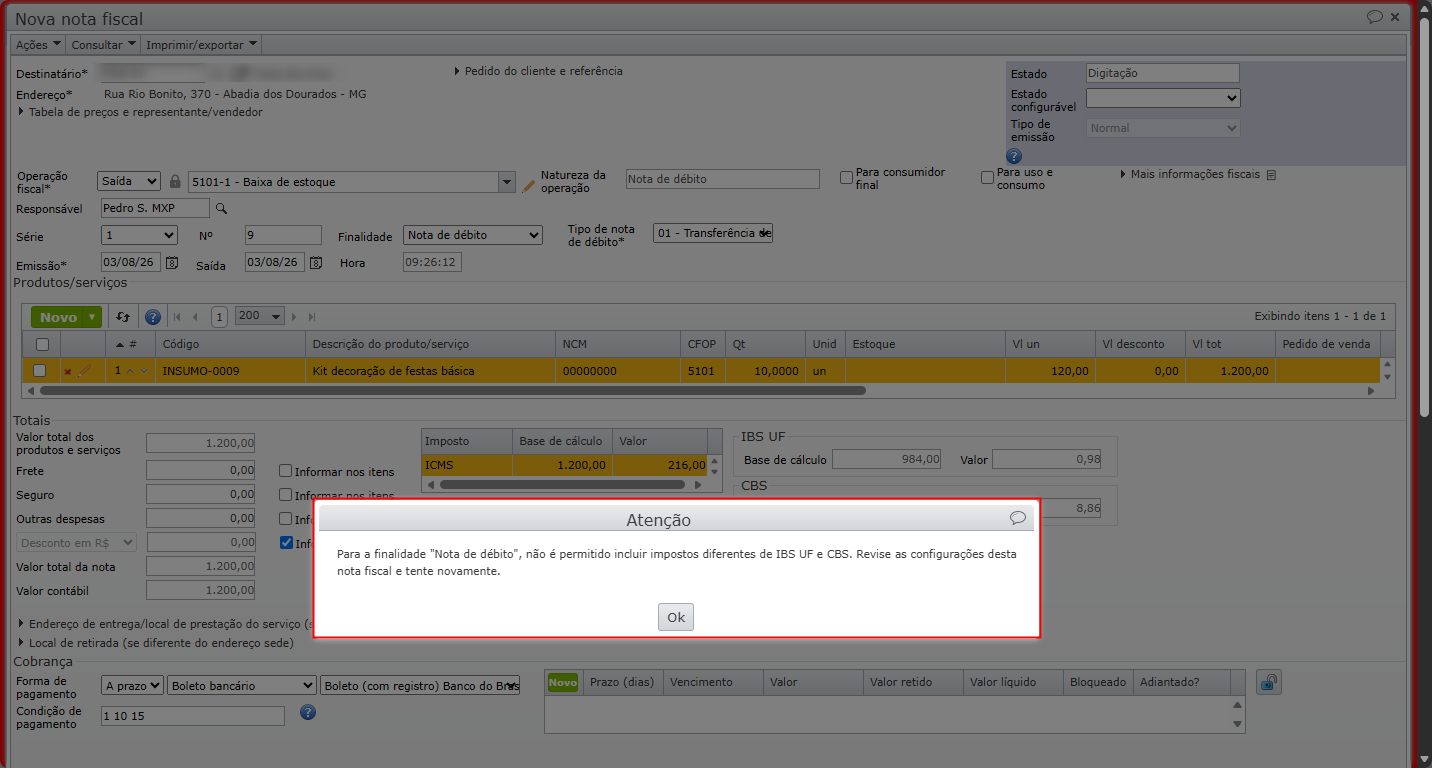Click the Natureza da operação text field
1432x768 pixels.
coord(722,179)
